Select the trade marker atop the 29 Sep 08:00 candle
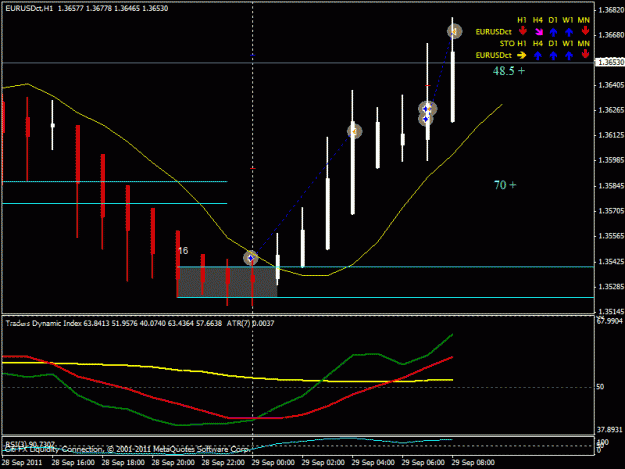This screenshot has height=469, width=625. (454, 31)
